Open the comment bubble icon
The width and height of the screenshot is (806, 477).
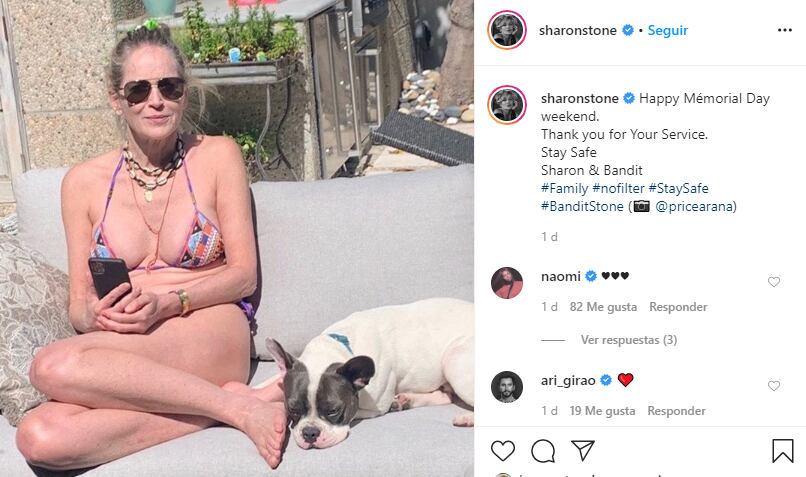[543, 451]
